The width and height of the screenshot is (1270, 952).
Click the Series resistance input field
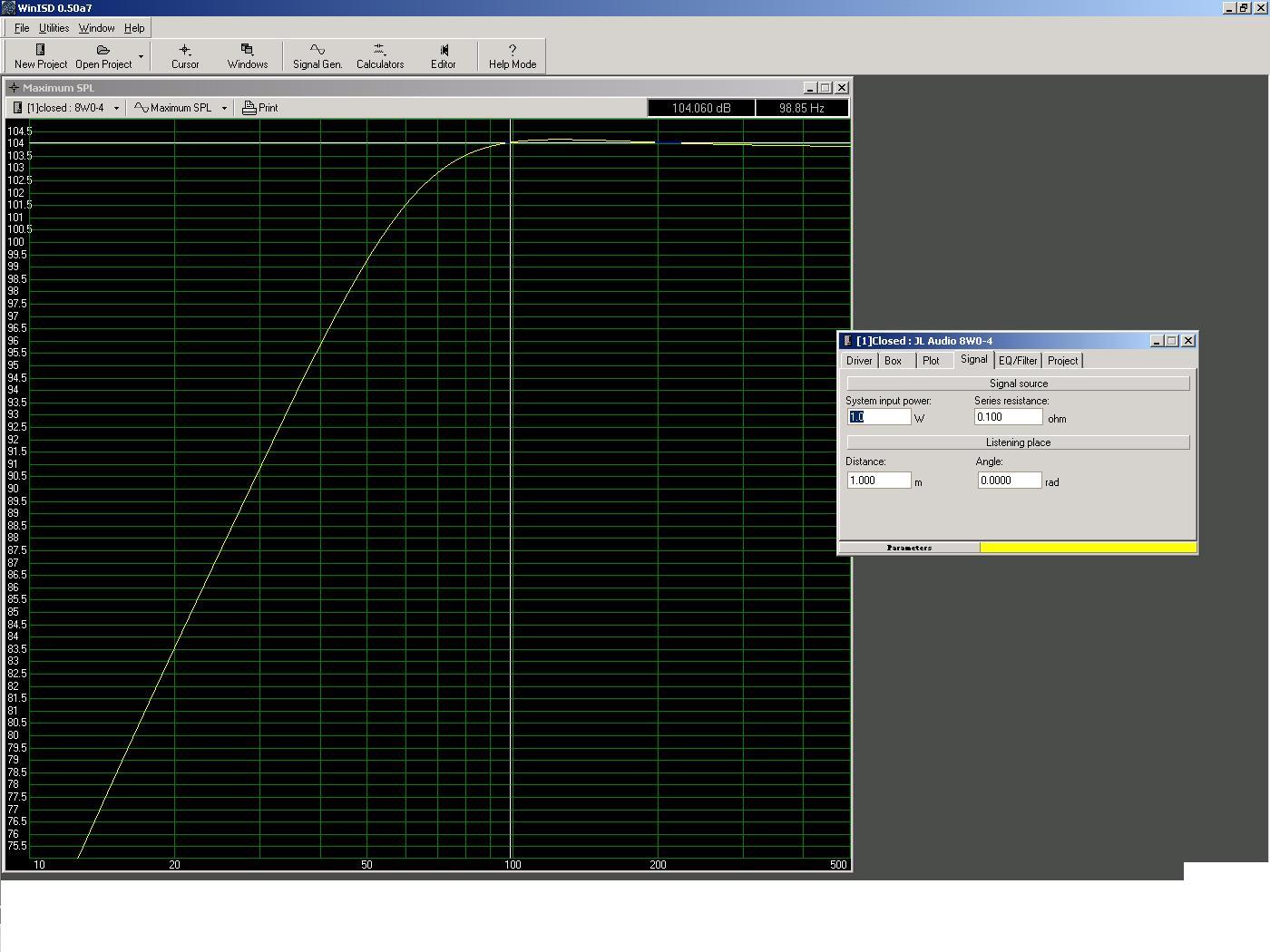coord(1008,417)
